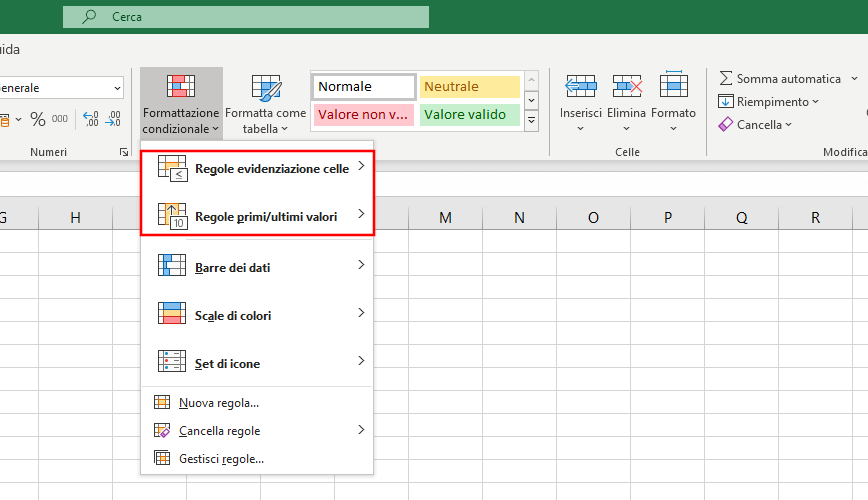Viewport: 868px width, 500px height.
Task: Open the Somma automatica dropdown arrow
Action: tap(854, 79)
